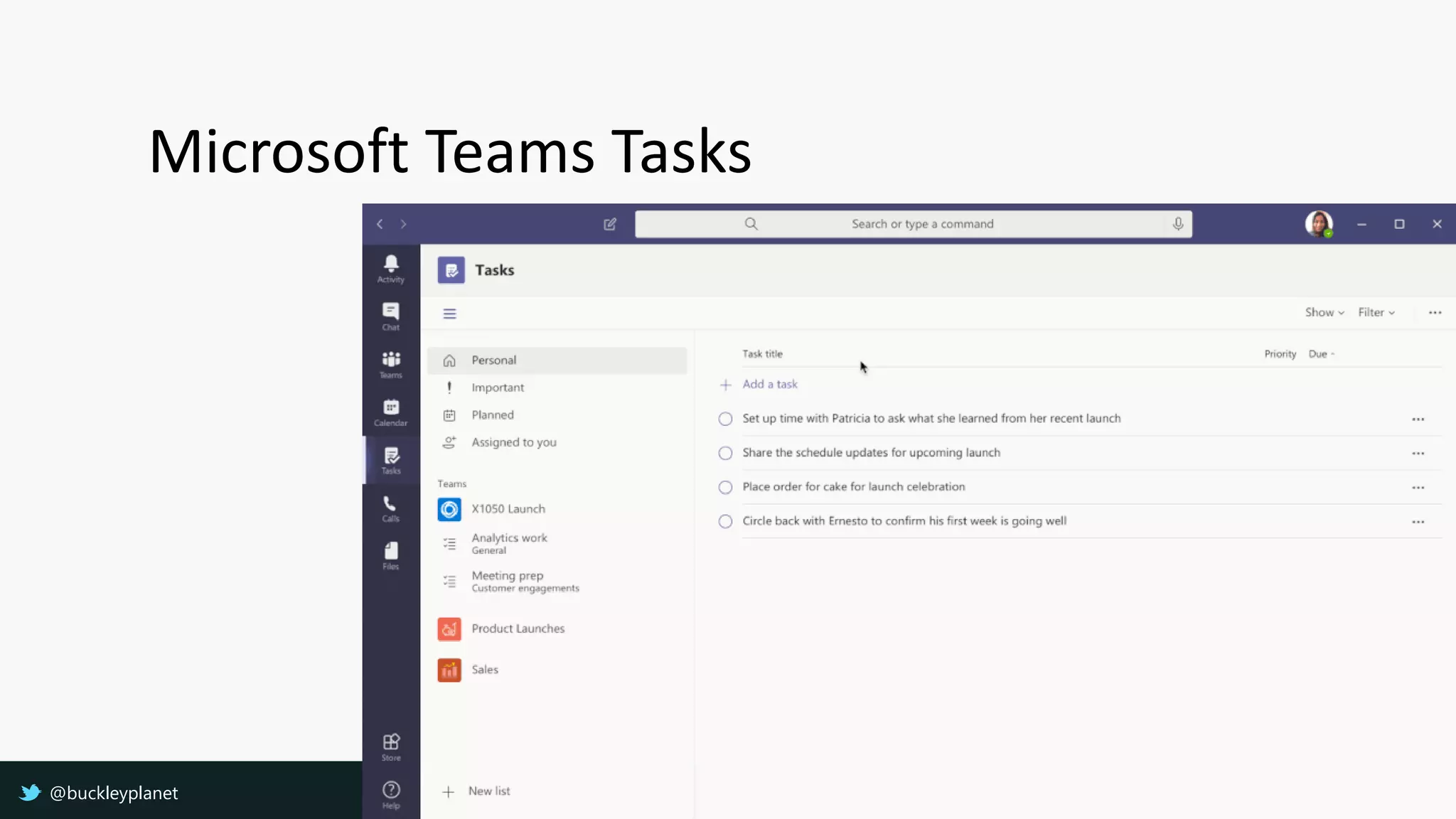Open the Sales team label

pyautogui.click(x=485, y=670)
